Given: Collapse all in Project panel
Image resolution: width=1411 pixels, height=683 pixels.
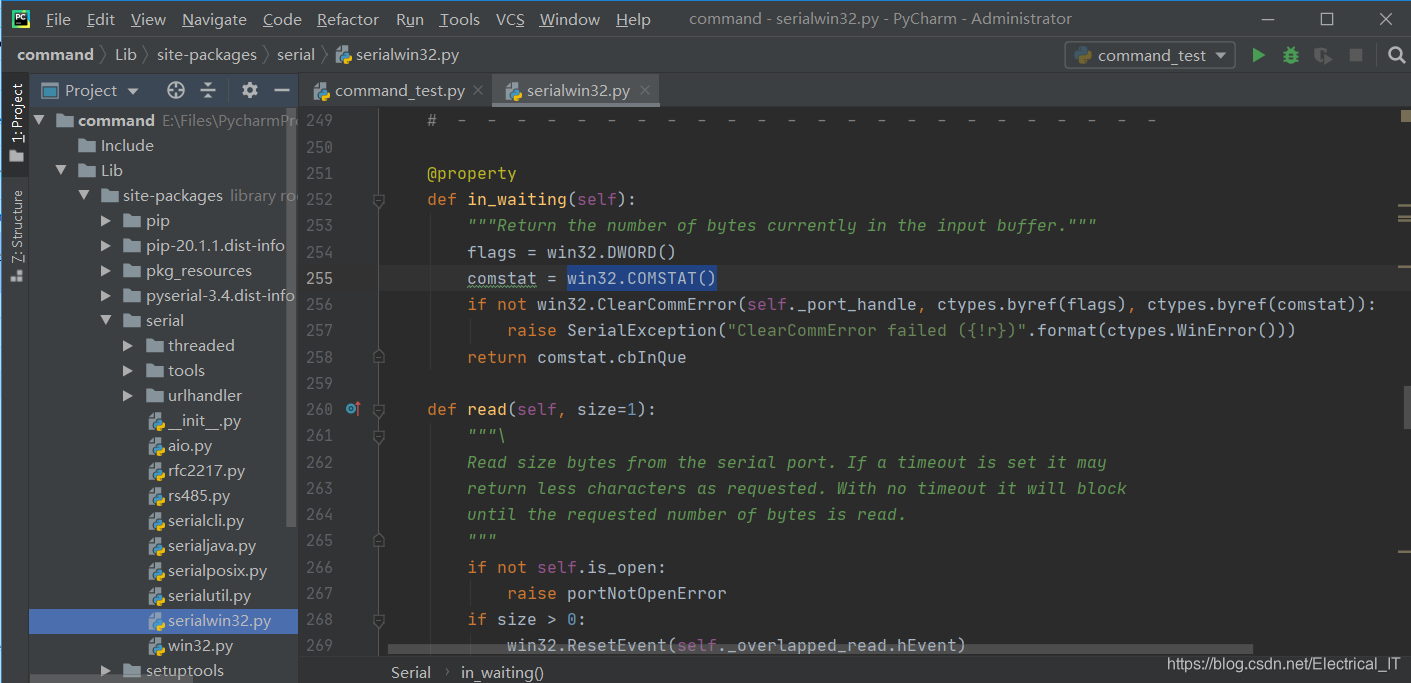Looking at the screenshot, I should click(x=208, y=91).
